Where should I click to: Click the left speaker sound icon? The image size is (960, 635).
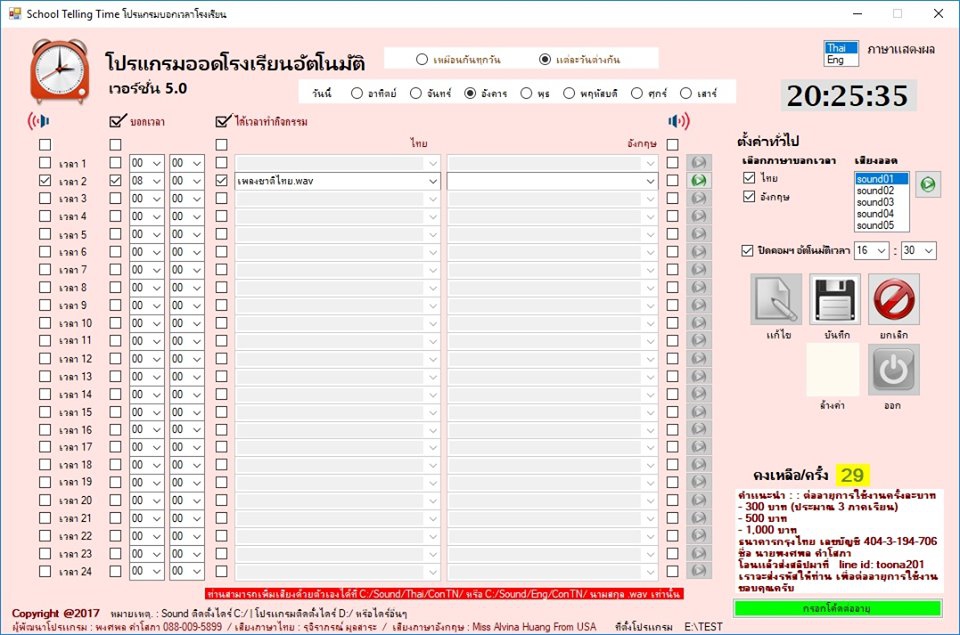click(x=38, y=121)
